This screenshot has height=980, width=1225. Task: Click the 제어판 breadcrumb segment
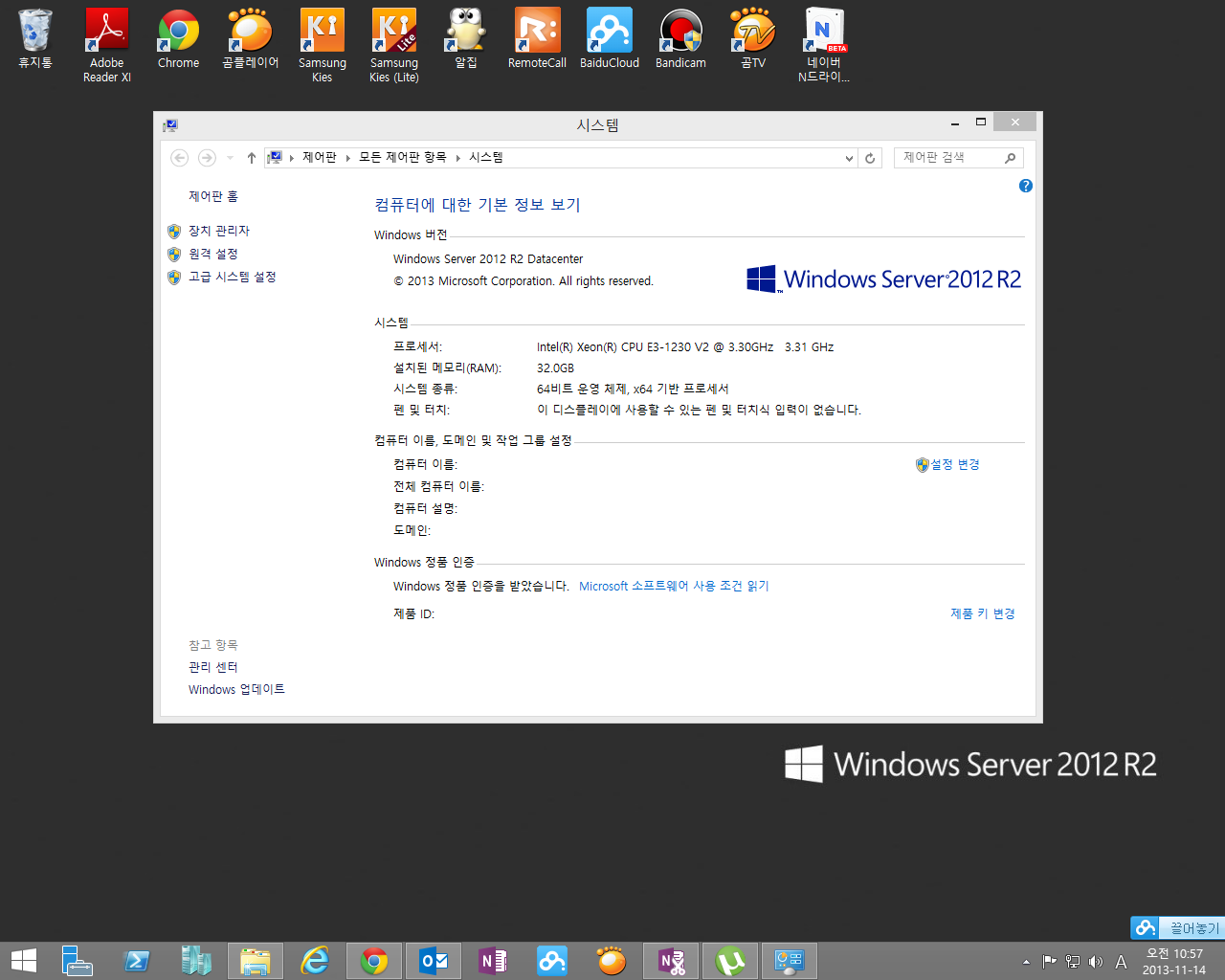point(320,158)
